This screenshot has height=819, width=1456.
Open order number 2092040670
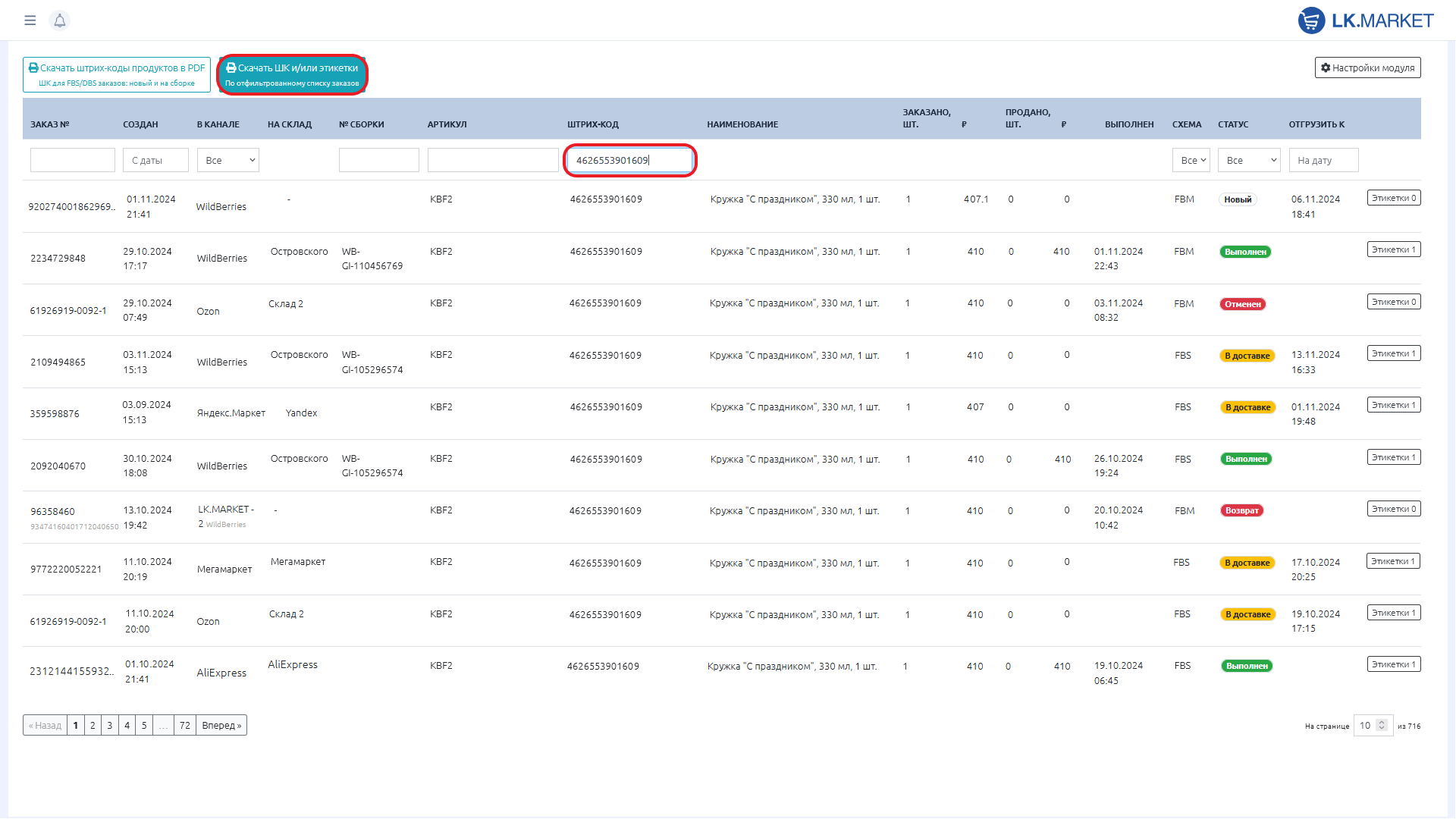coord(58,466)
